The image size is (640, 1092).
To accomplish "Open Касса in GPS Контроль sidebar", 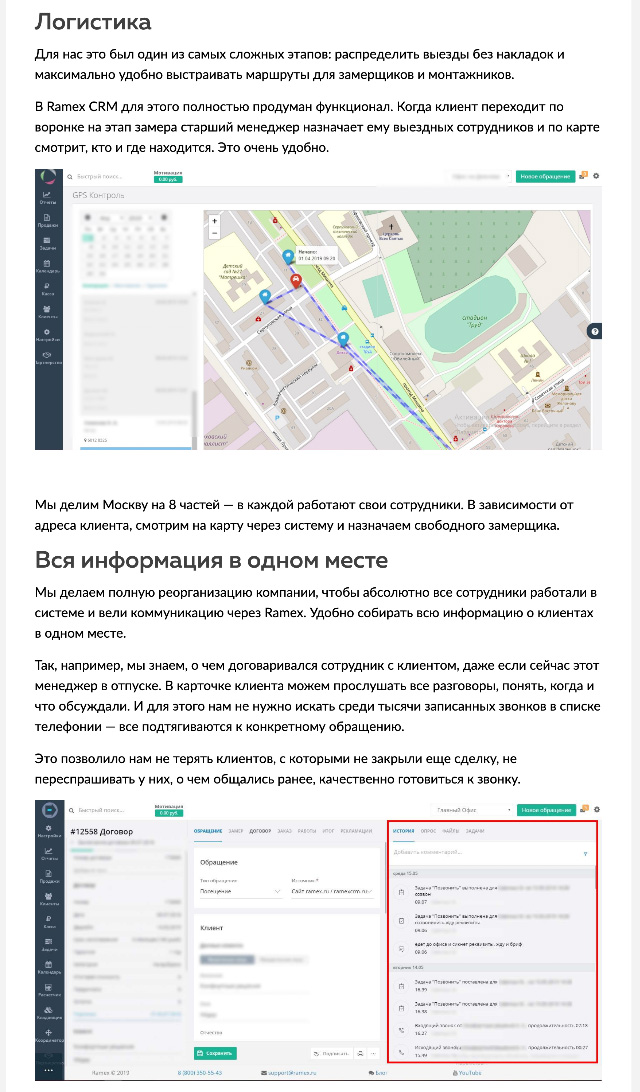I will tap(48, 289).
